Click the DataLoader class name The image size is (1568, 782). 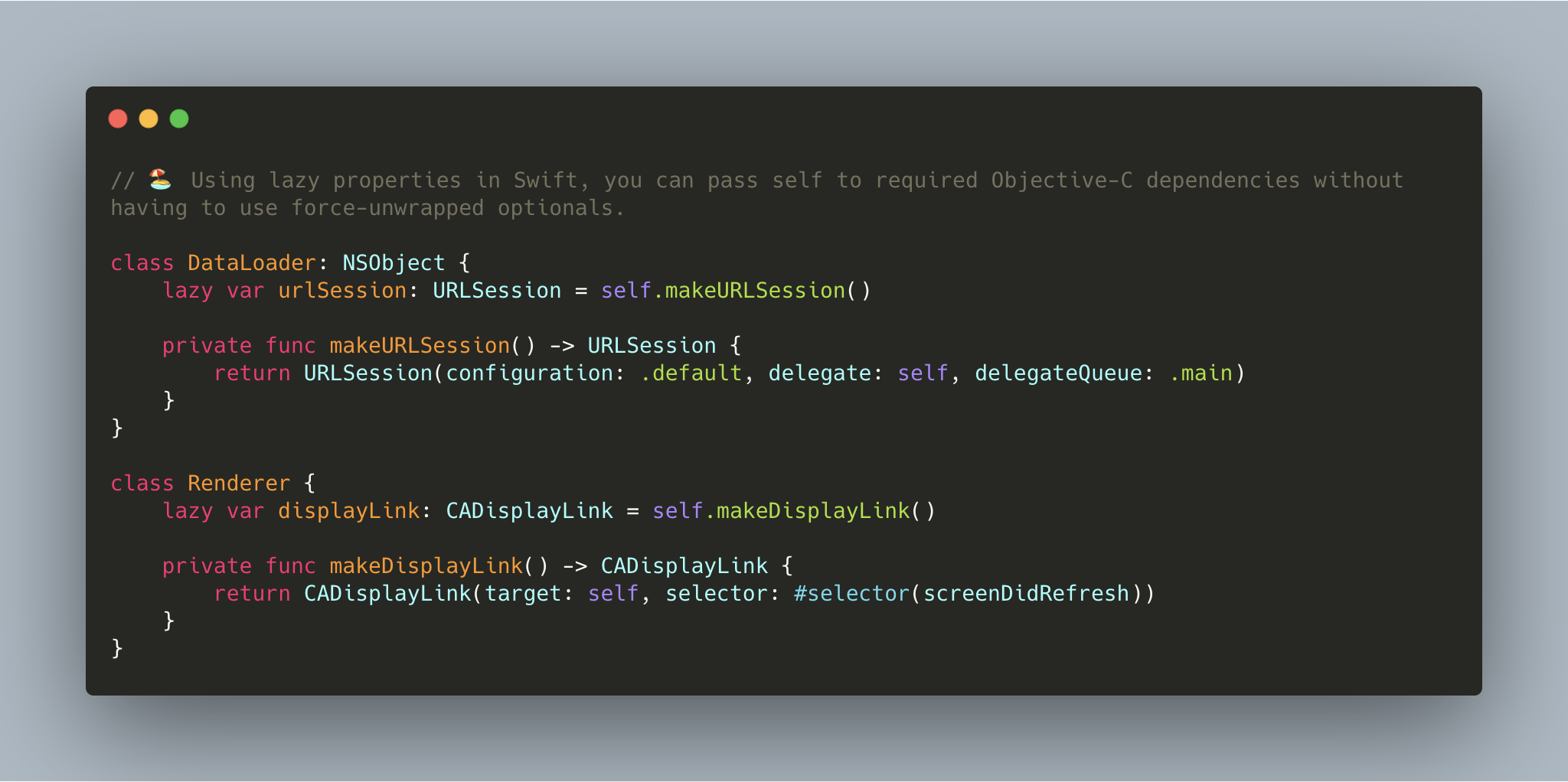click(x=252, y=263)
